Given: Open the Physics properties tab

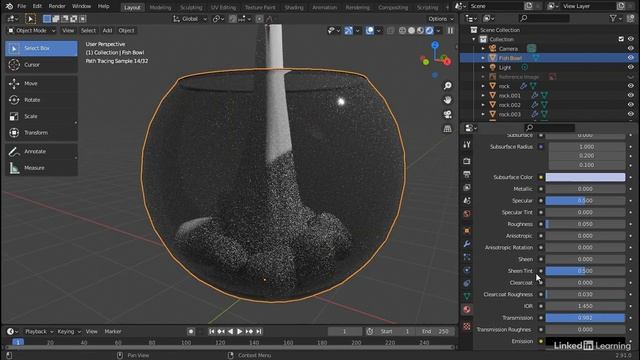Looking at the screenshot, I should 467,270.
